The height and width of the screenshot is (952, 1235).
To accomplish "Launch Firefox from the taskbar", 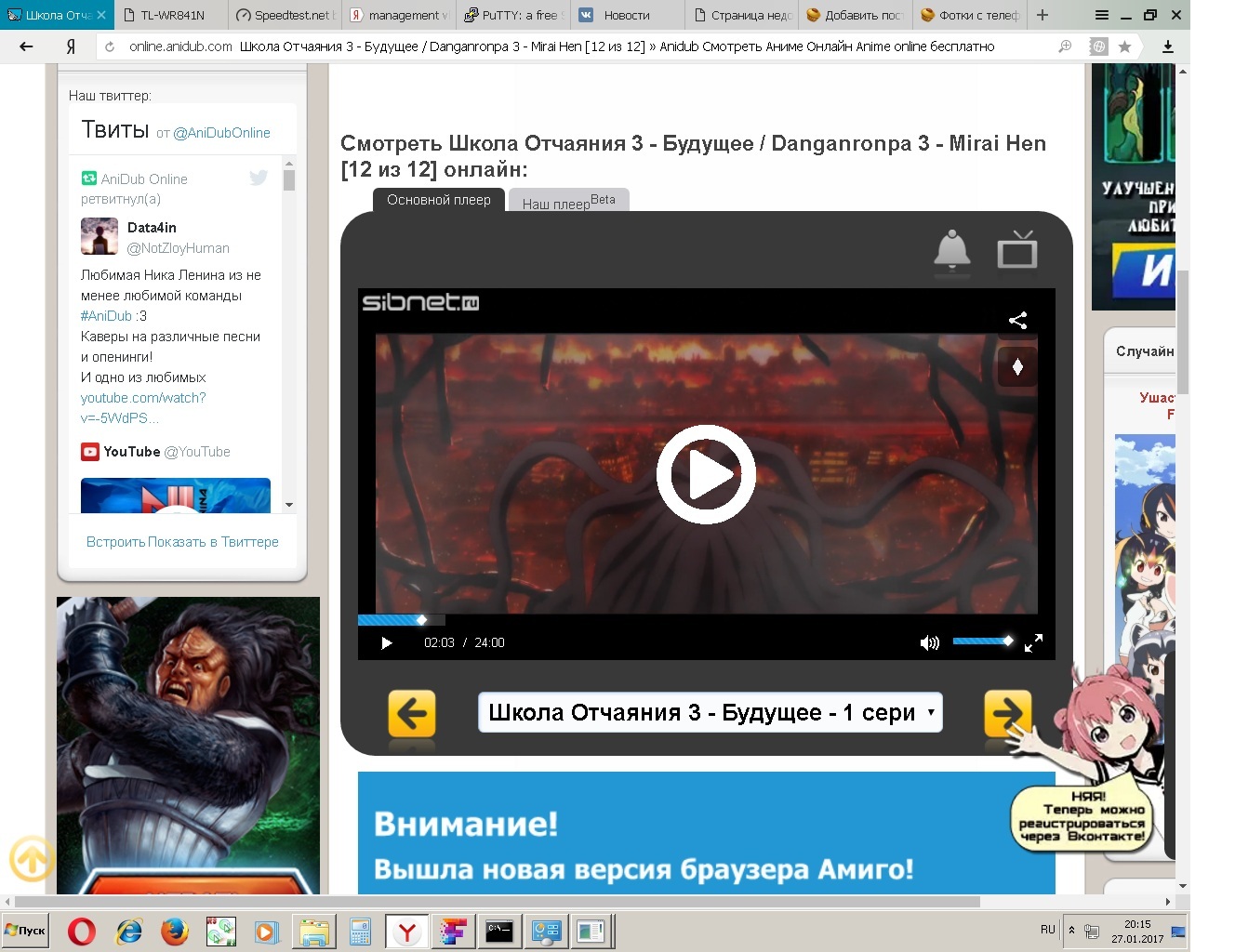I will click(x=174, y=931).
